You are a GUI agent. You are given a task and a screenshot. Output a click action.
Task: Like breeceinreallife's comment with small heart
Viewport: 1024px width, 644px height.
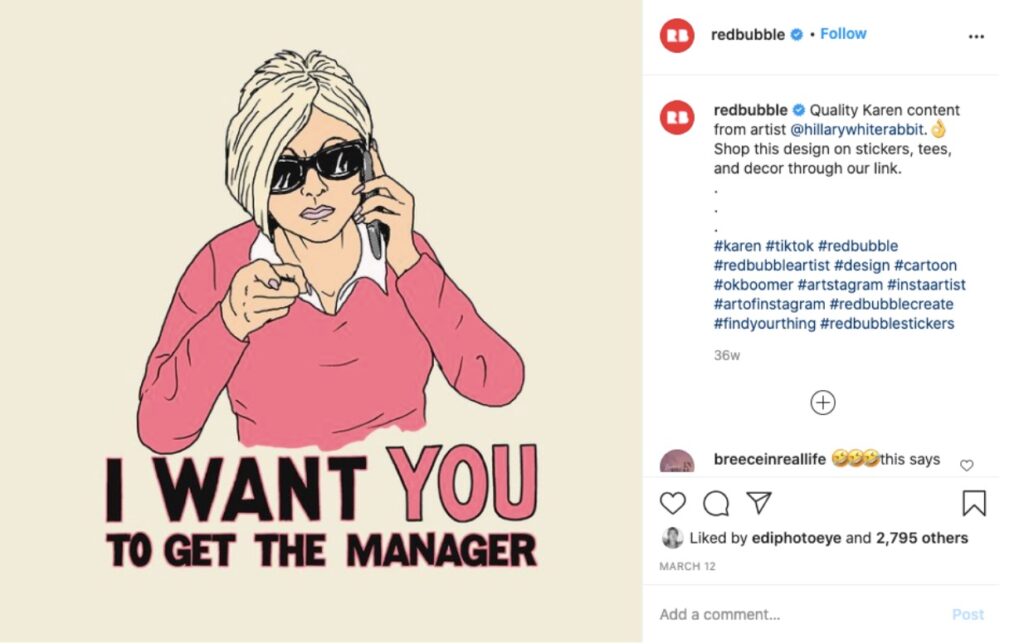click(x=967, y=464)
